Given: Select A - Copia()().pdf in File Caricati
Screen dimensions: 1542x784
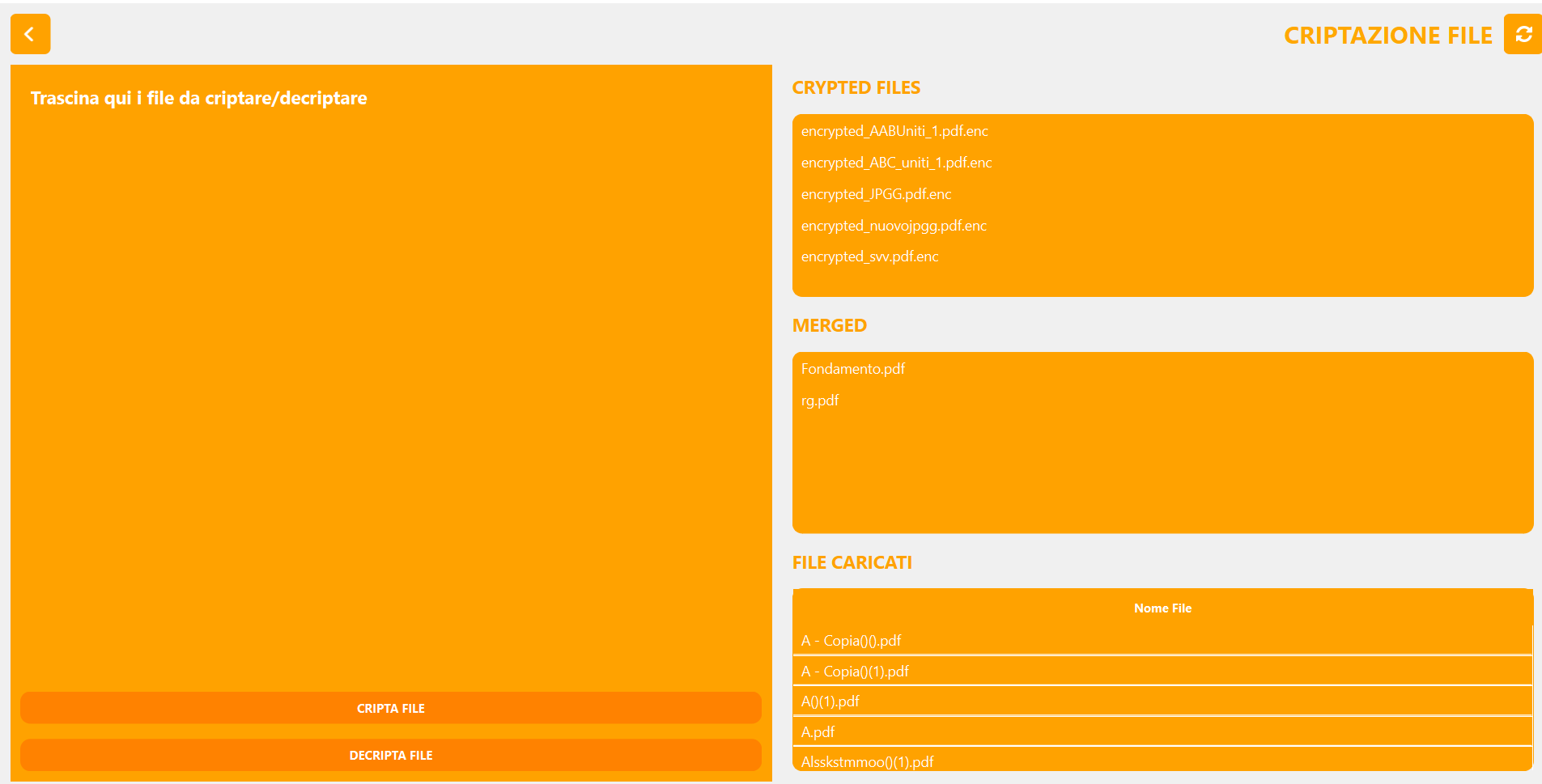Looking at the screenshot, I should coord(850,640).
